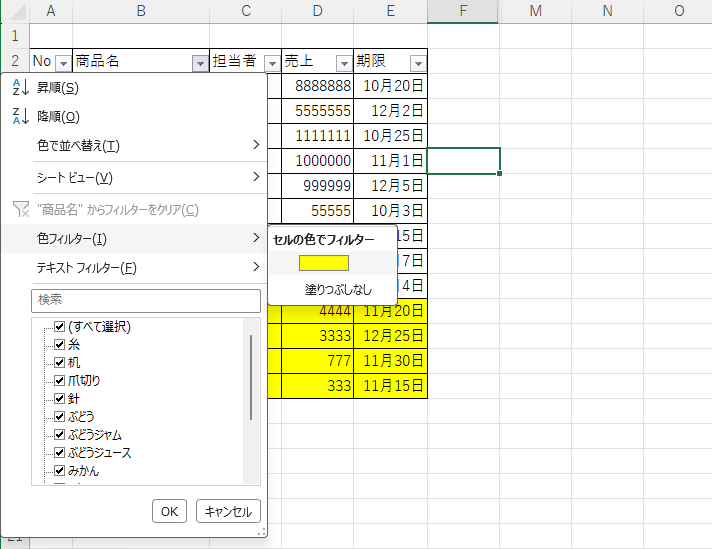Click cell with value 5555555

(317, 111)
